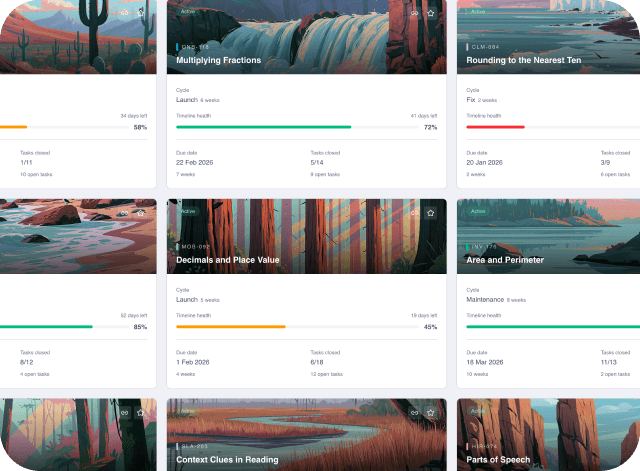This screenshot has width=640, height=471.
Task: Click the green 72% timeline health bar
Action: [x=264, y=127]
